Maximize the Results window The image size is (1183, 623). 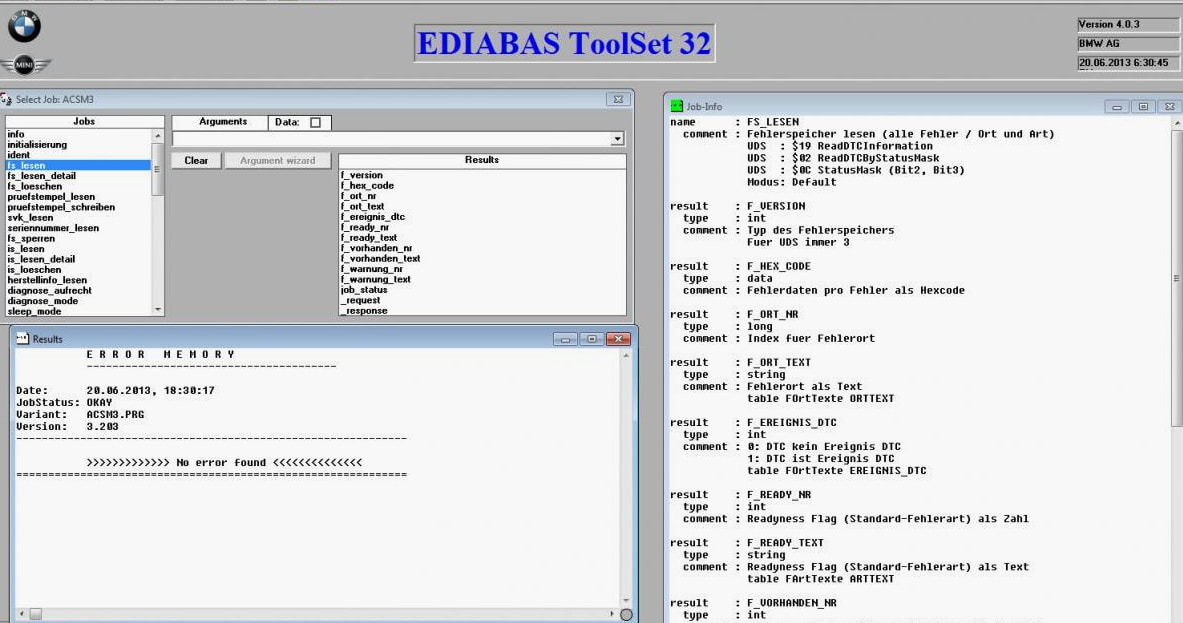coord(592,339)
